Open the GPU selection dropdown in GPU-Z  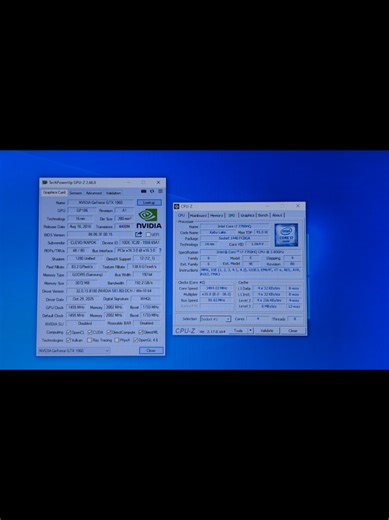click(74, 351)
